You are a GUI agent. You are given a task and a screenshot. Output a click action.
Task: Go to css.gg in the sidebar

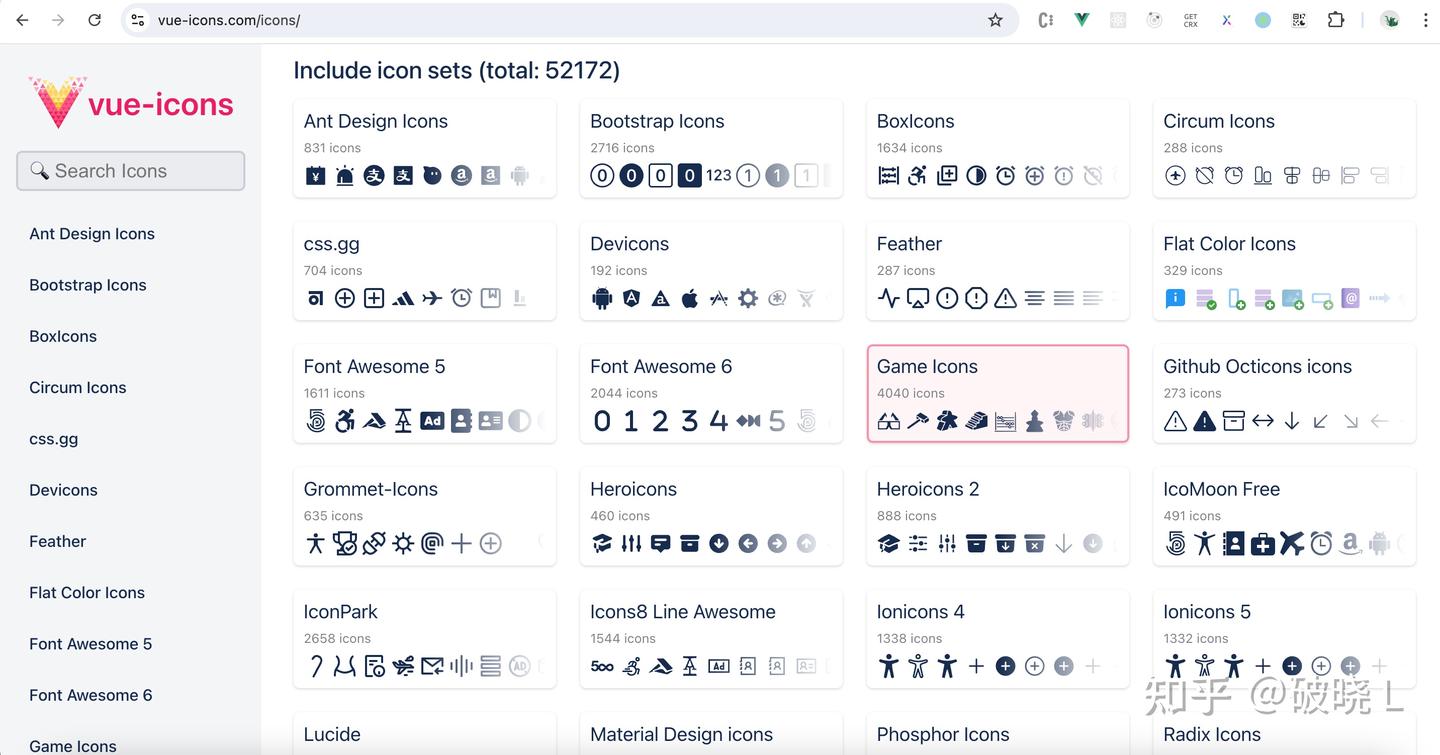53,439
